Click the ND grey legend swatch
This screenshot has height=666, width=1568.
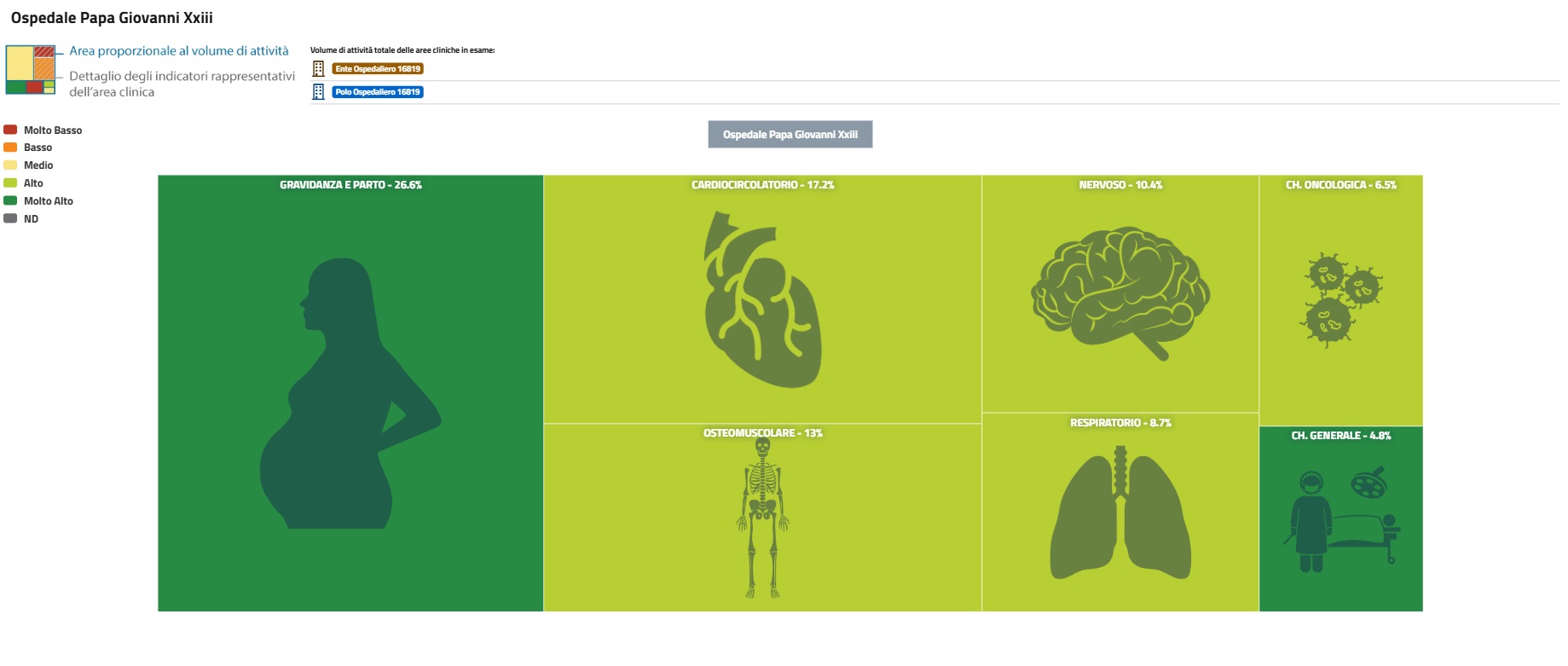click(10, 219)
